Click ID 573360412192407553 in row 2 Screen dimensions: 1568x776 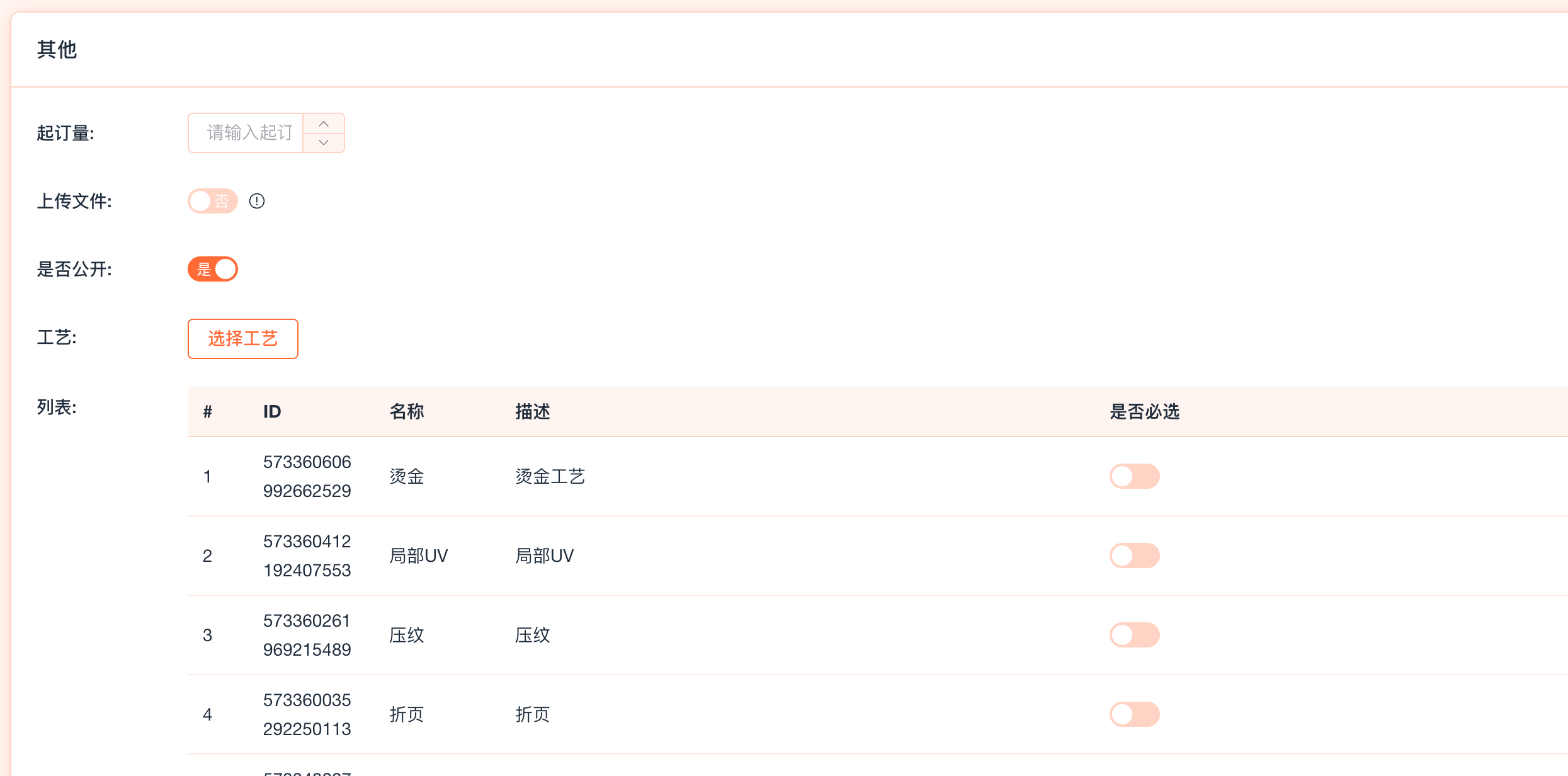click(x=307, y=556)
